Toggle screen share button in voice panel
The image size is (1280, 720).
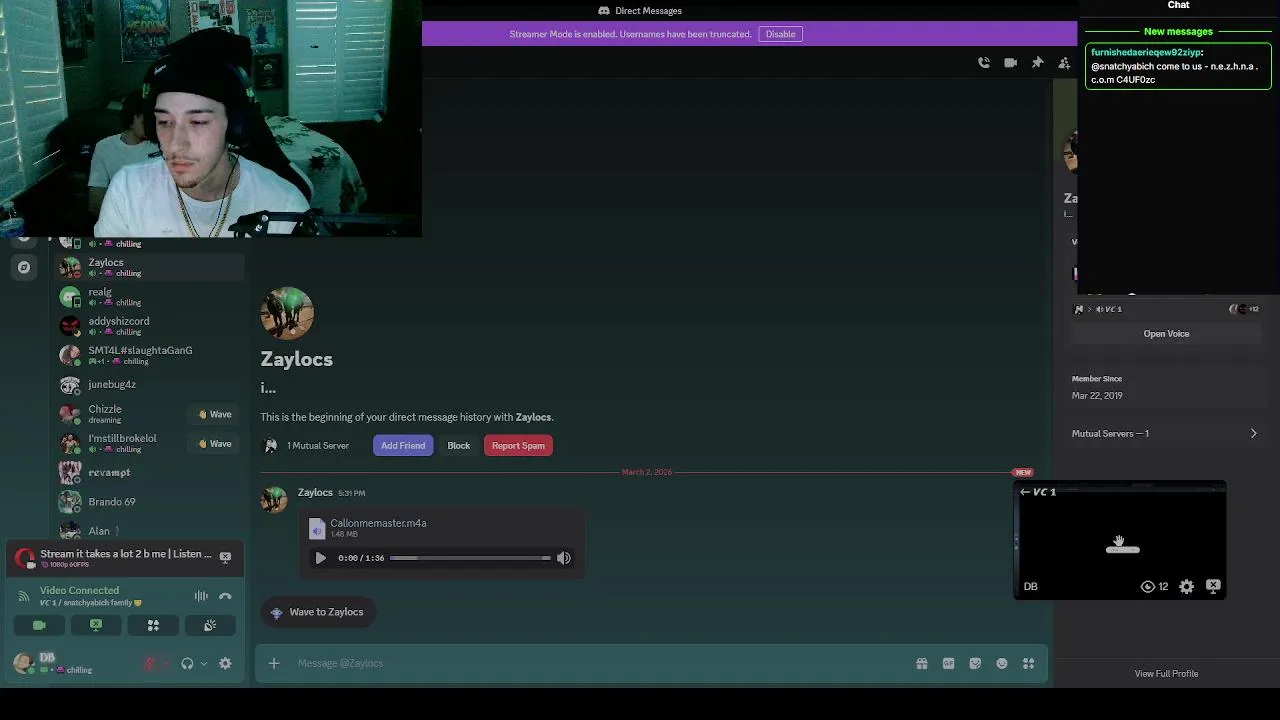point(96,625)
